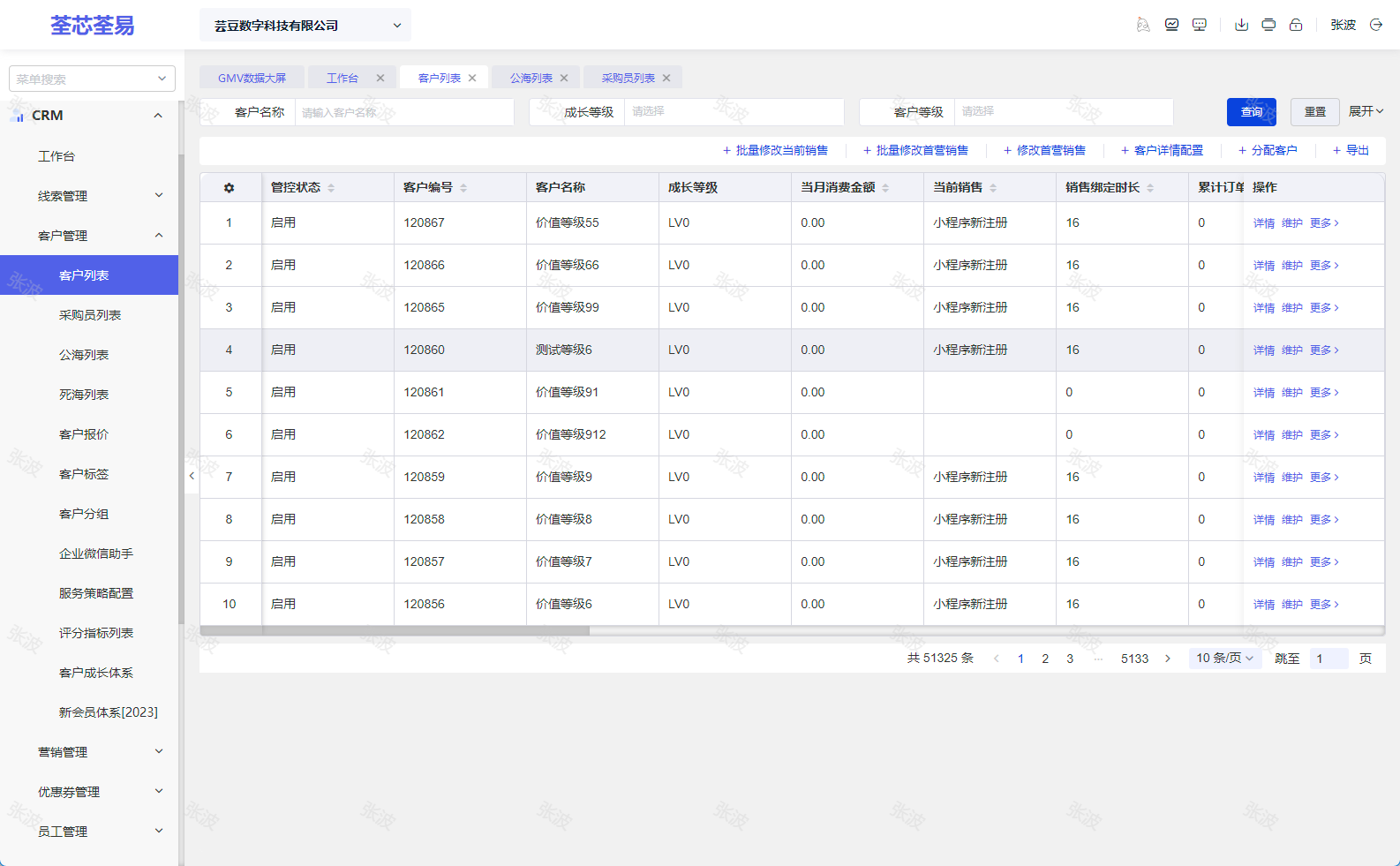Collapse the sidebar with the arrow handle
Screen dimensions: 1400x866
[192, 476]
